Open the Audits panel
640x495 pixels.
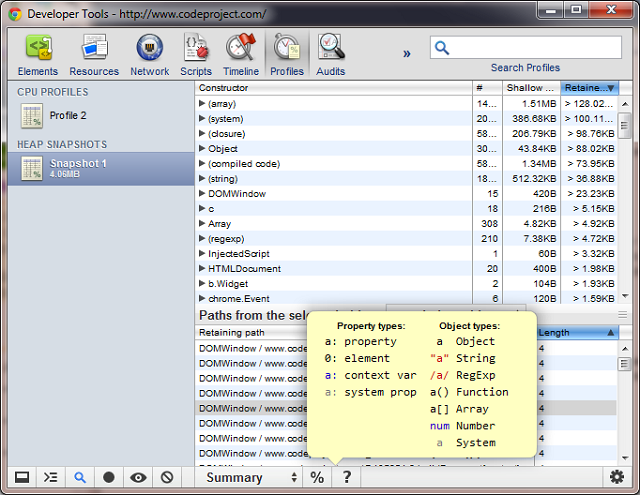331,55
